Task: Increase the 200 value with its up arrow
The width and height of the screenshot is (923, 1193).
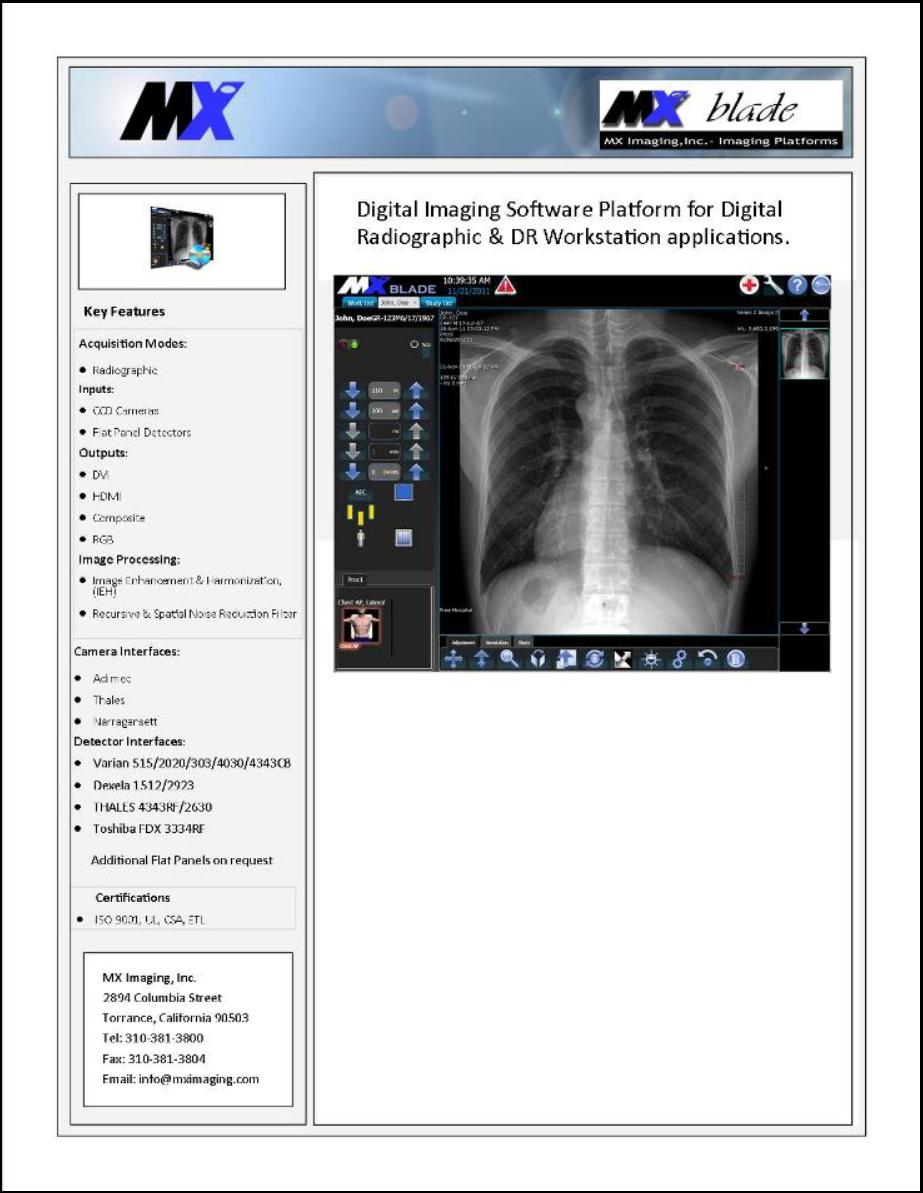Action: (416, 411)
